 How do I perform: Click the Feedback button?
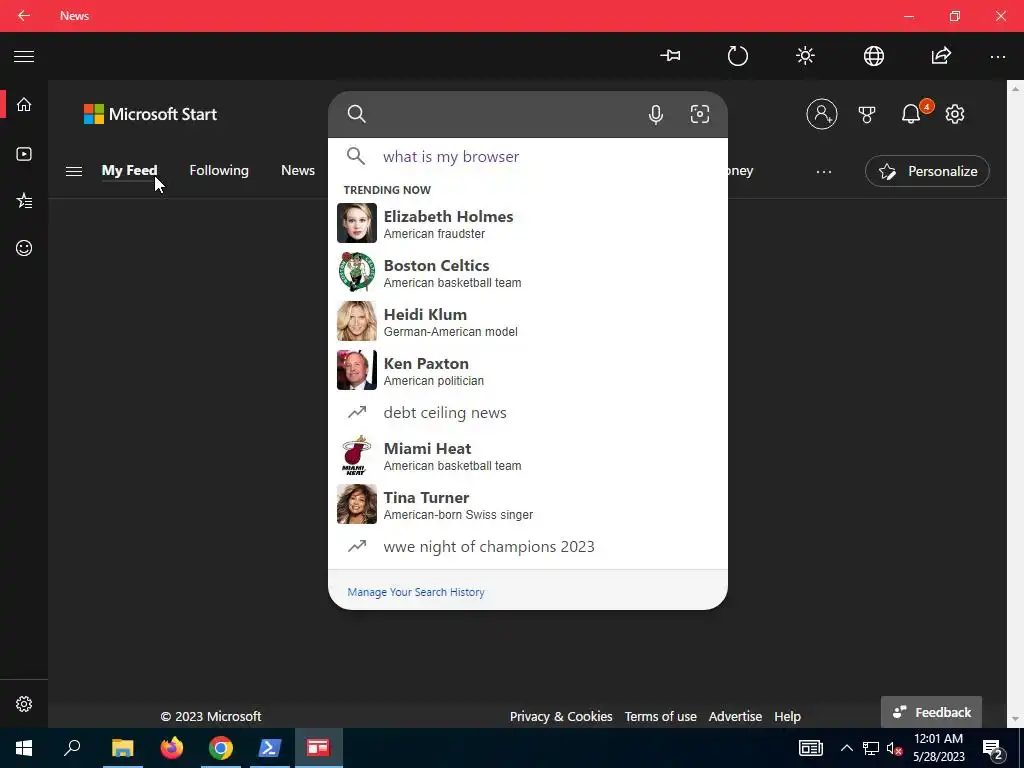[x=931, y=712]
